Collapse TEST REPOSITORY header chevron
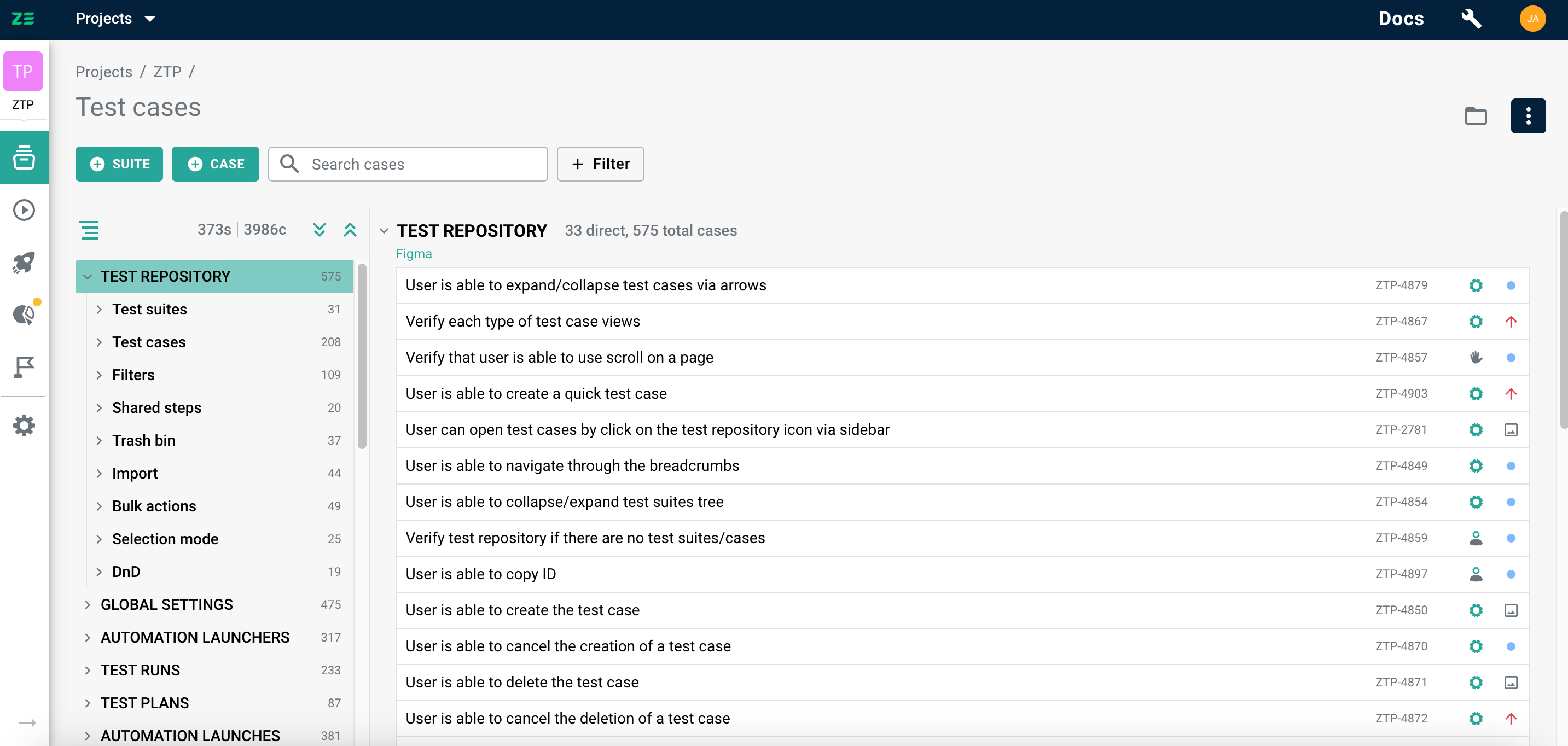1568x746 pixels. click(x=384, y=231)
